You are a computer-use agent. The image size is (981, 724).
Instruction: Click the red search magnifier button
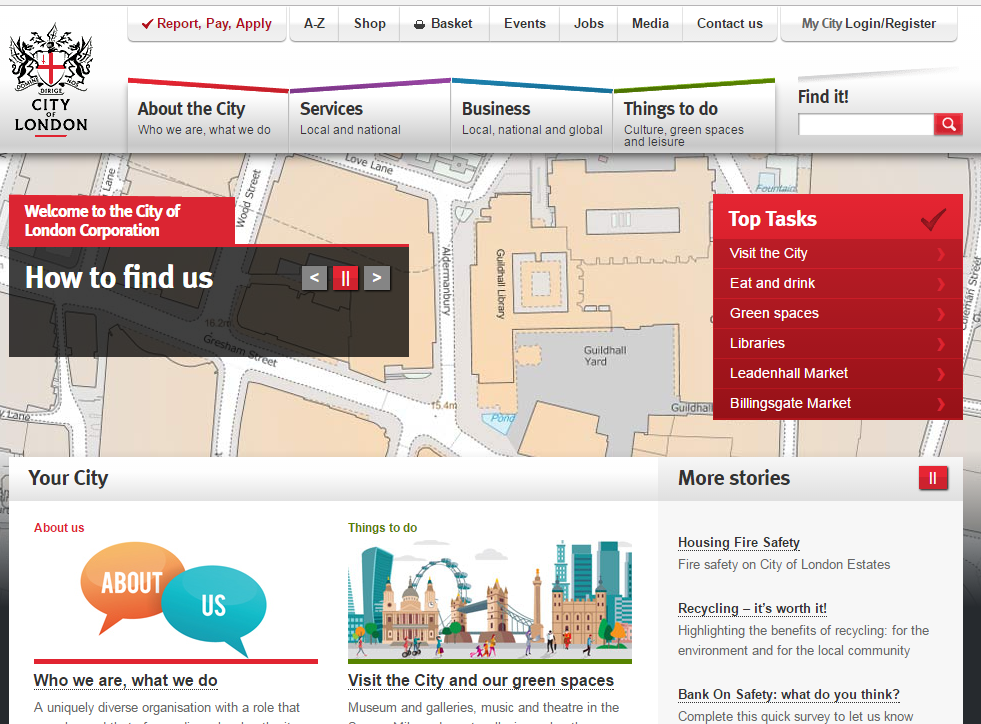[948, 125]
